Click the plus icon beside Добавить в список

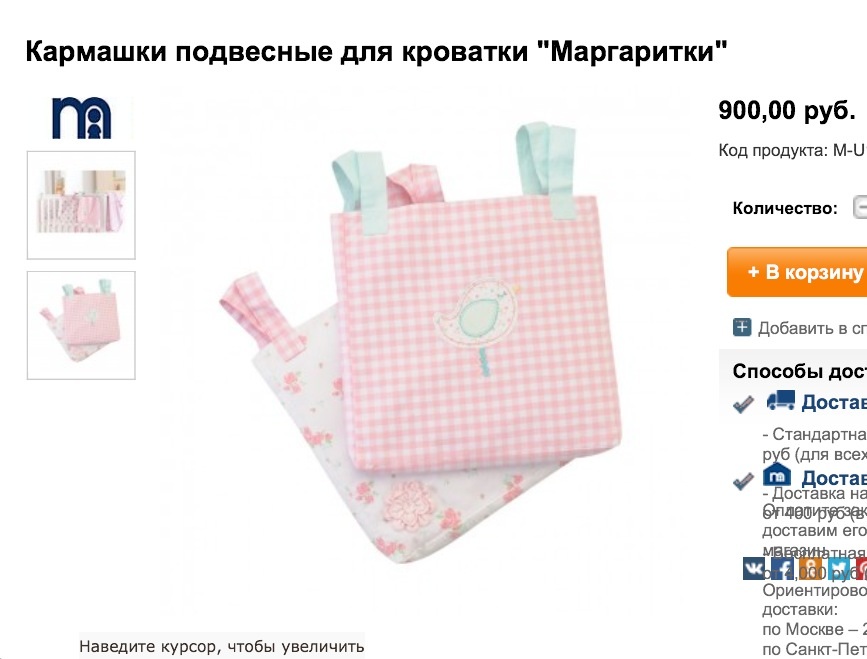click(741, 327)
